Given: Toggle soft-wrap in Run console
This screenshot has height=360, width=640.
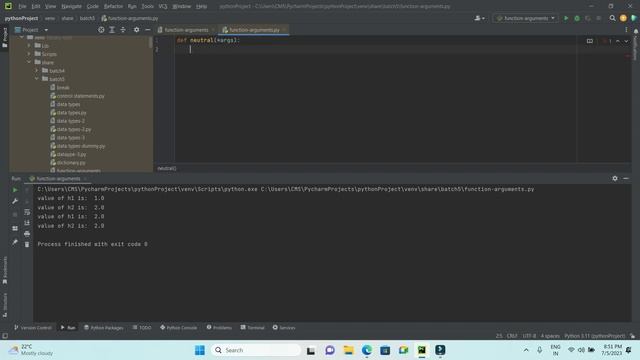Looking at the screenshot, I should [27, 212].
